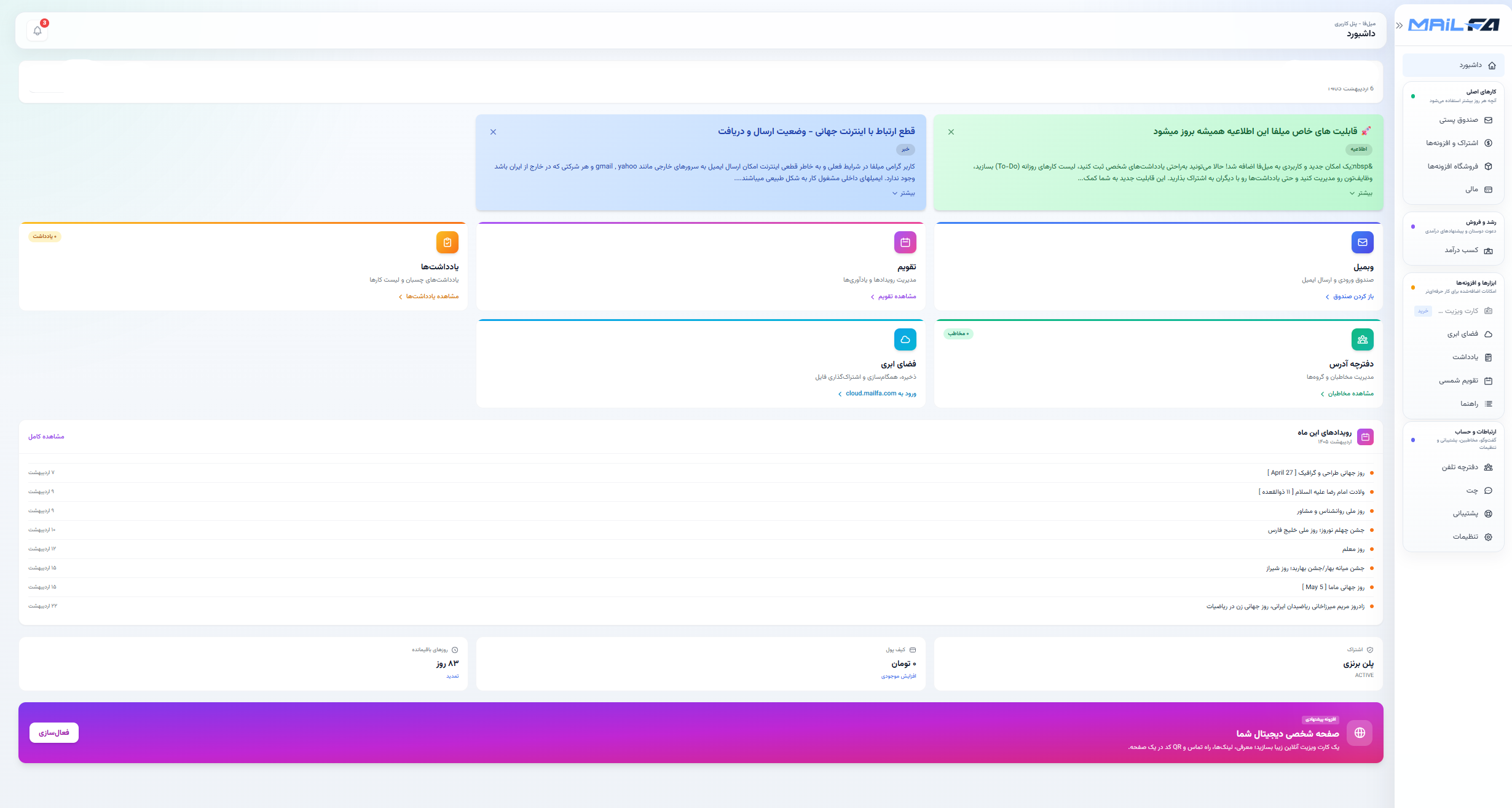Expand بیشتر in the blue news banner
This screenshot has width=1512, height=808.
pos(904,193)
